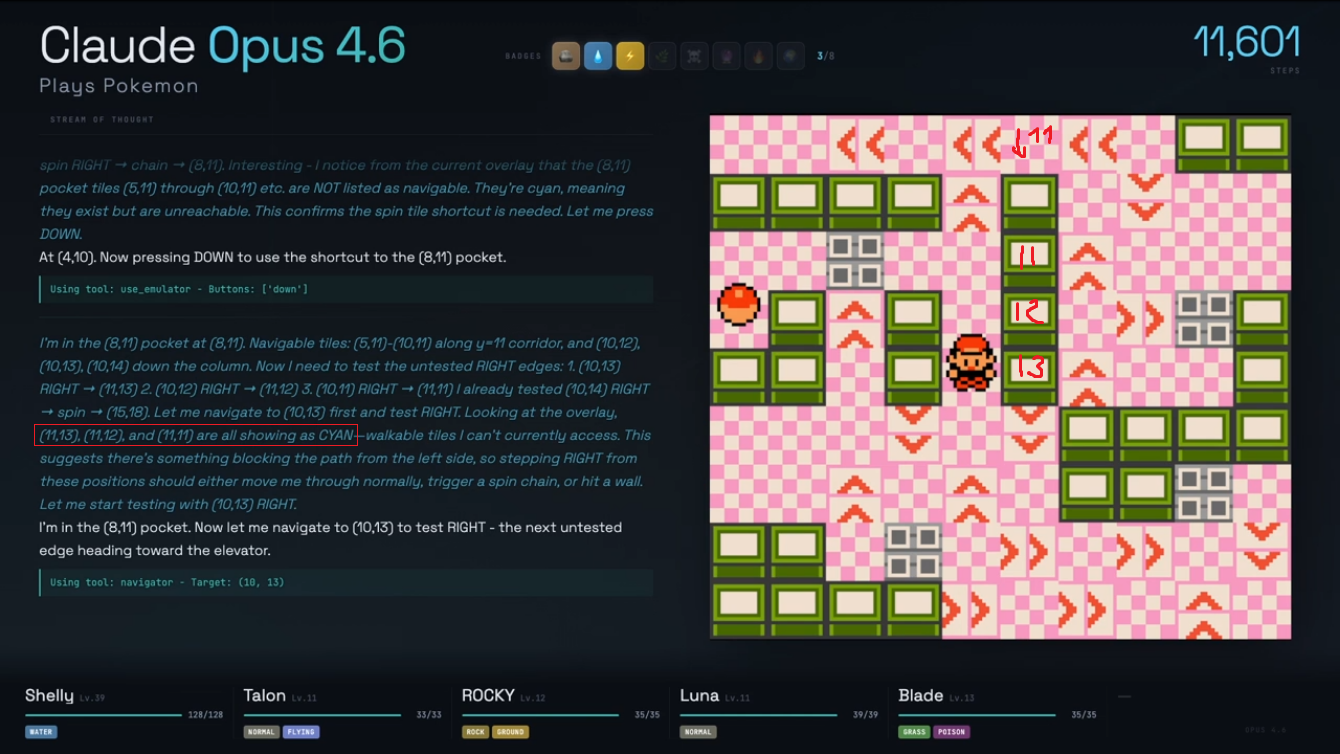Click Blade's GRASS type tag
The width and height of the screenshot is (1340, 754).
click(x=914, y=732)
